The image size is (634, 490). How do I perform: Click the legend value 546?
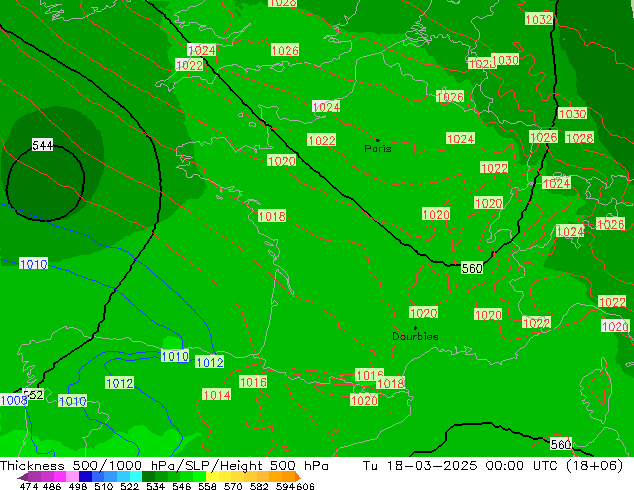click(182, 486)
